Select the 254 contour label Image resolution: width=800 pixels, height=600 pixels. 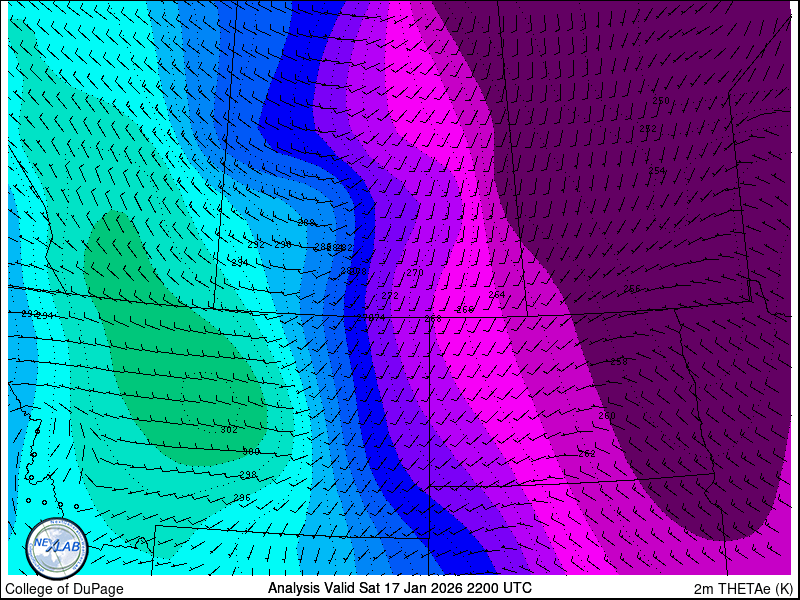click(x=657, y=170)
